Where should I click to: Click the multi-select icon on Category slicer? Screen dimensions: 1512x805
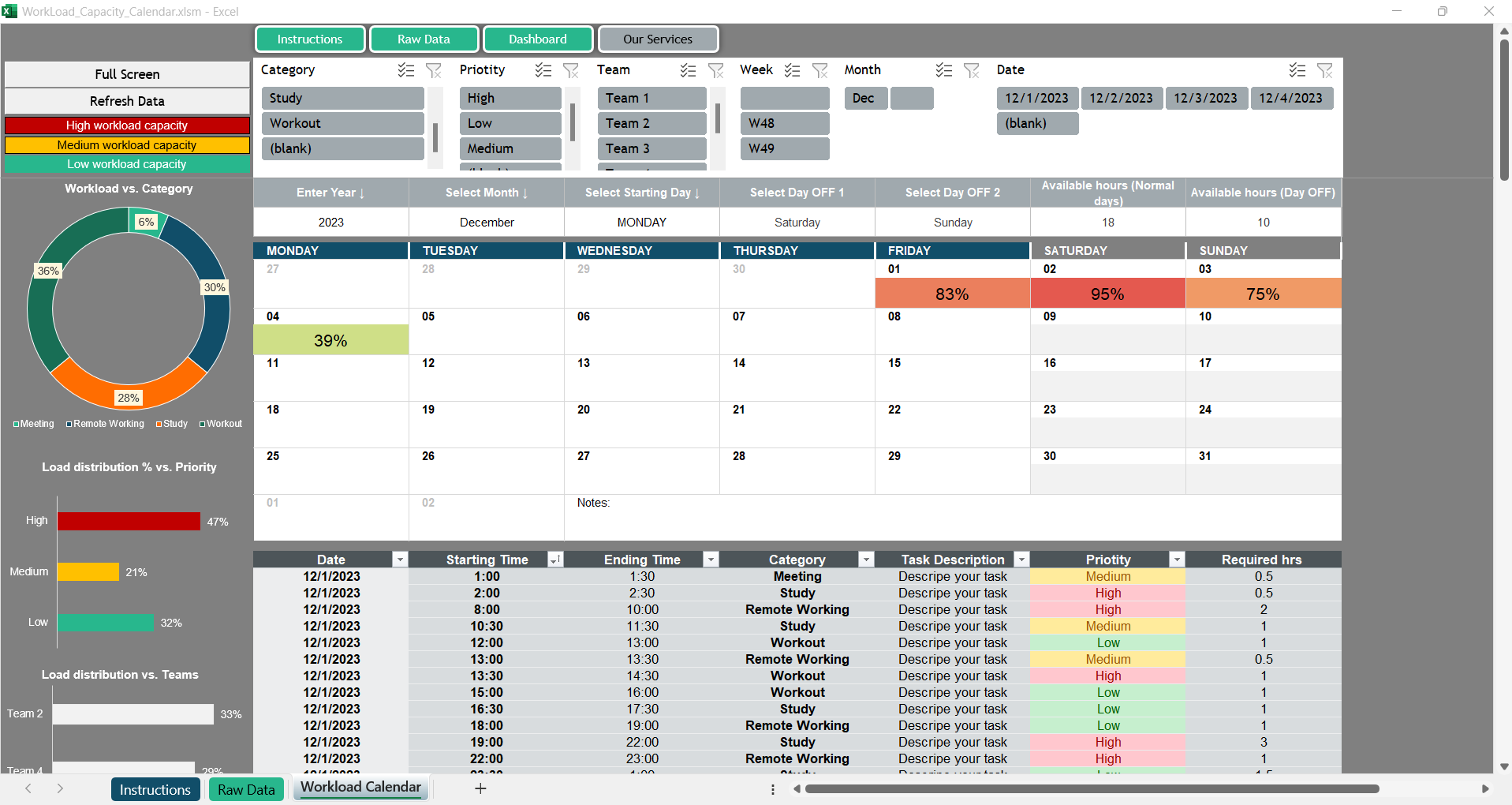click(x=406, y=70)
